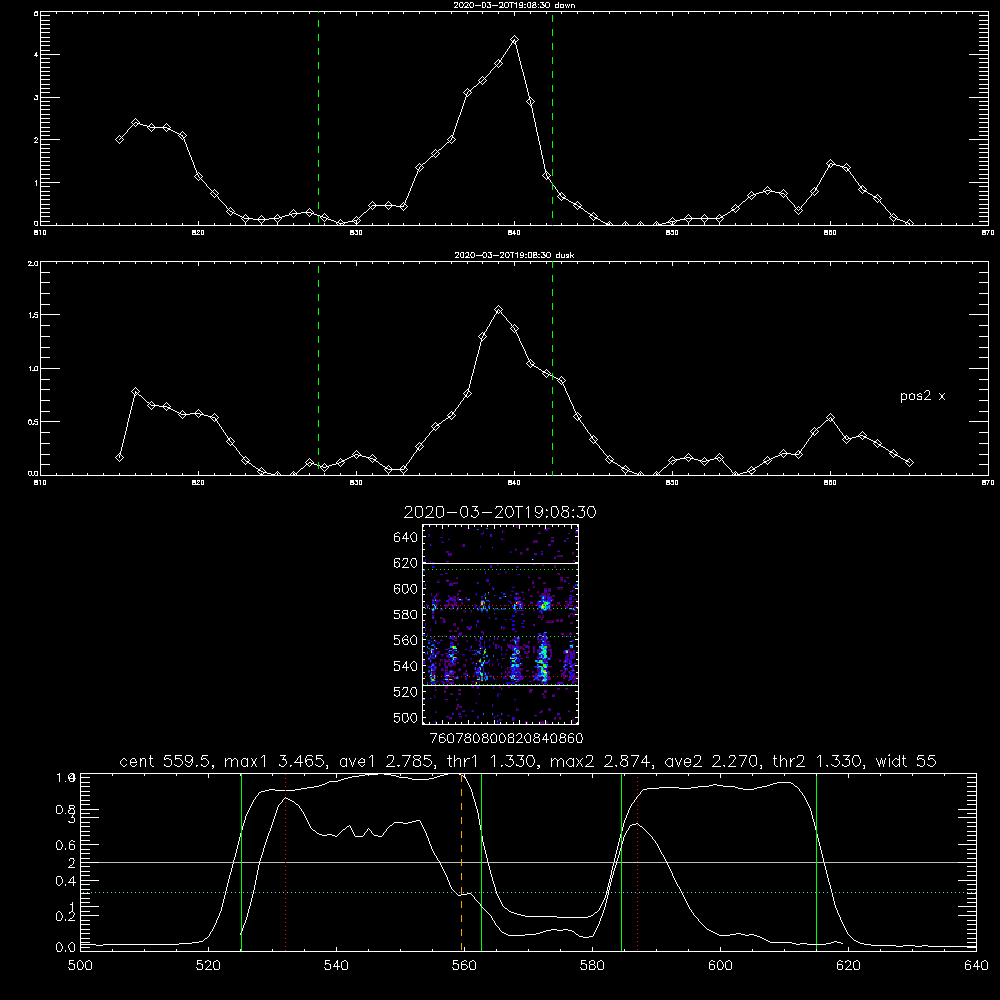1000x1000 pixels.
Task: Click the "520" y-axis label beside the spectrogram
Action: point(405,692)
